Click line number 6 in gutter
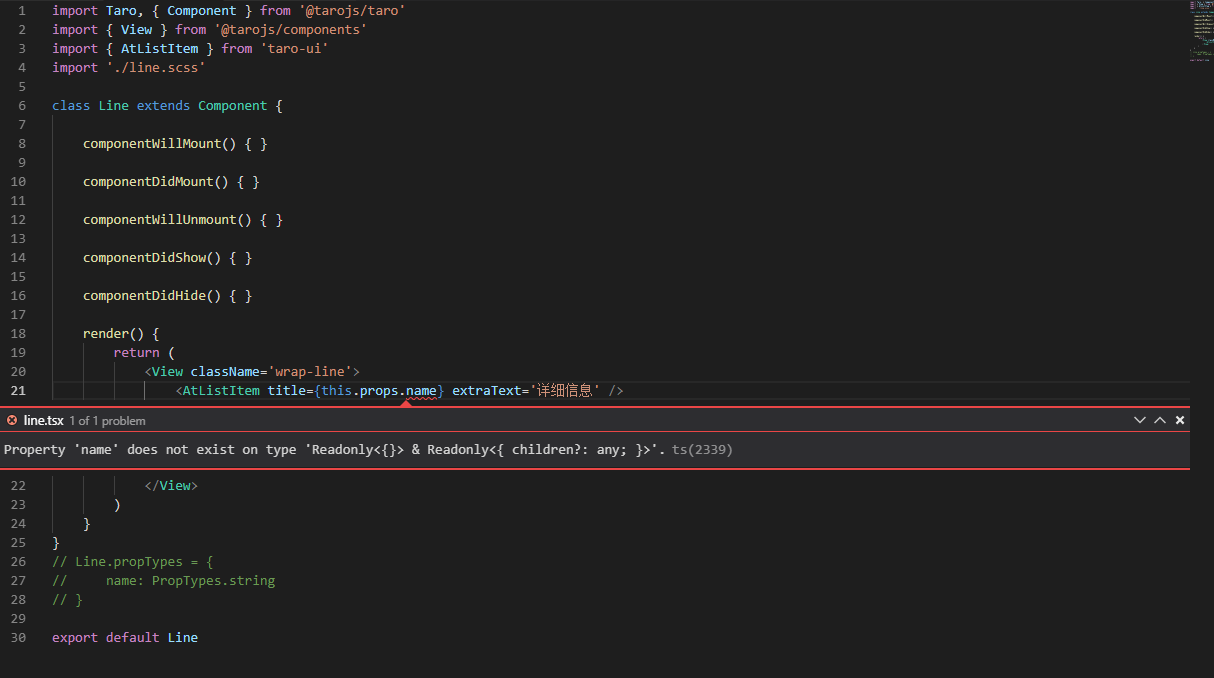Viewport: 1214px width, 678px height. coord(22,105)
